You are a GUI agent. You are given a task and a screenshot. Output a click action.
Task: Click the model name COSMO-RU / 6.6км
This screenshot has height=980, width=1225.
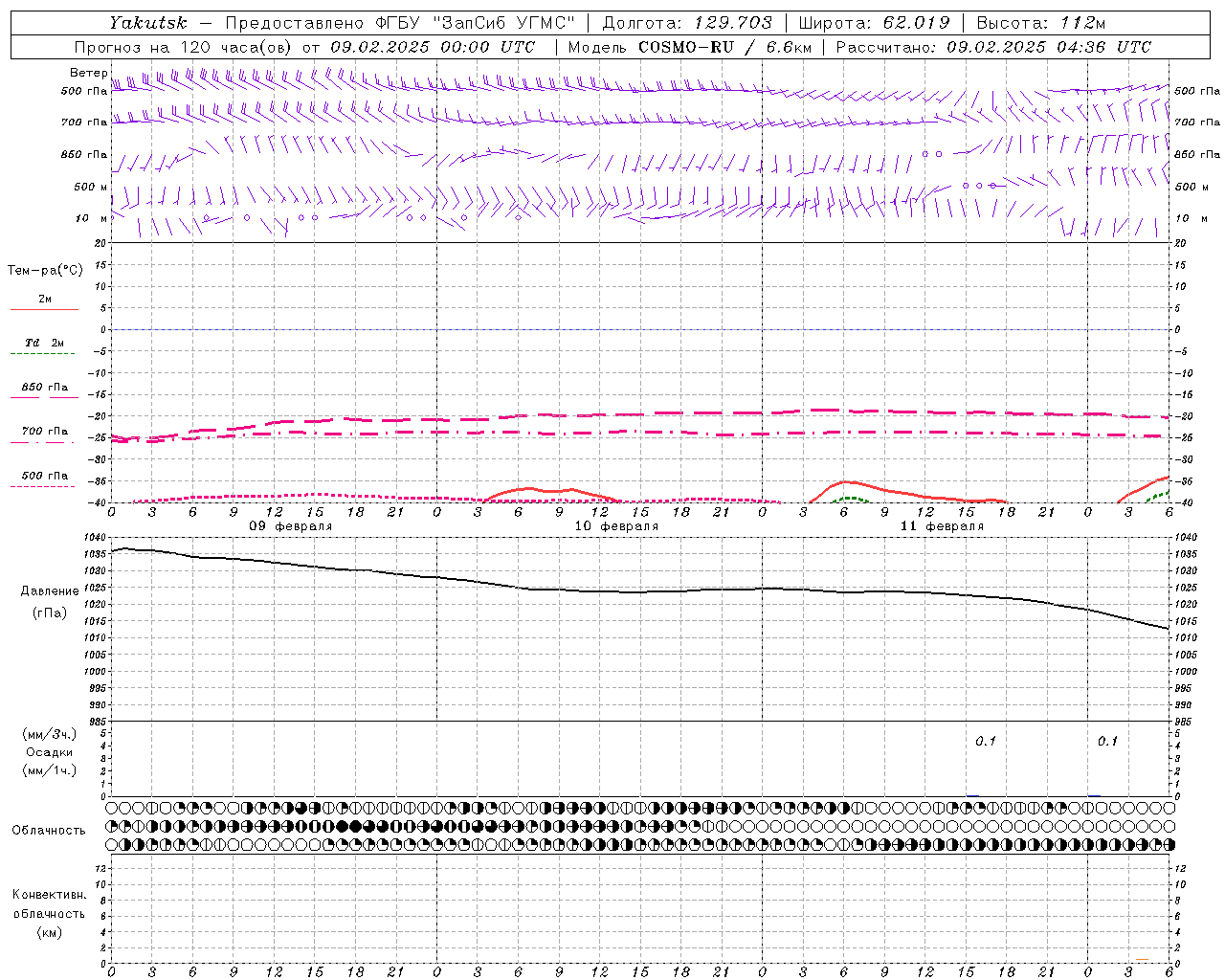[724, 47]
